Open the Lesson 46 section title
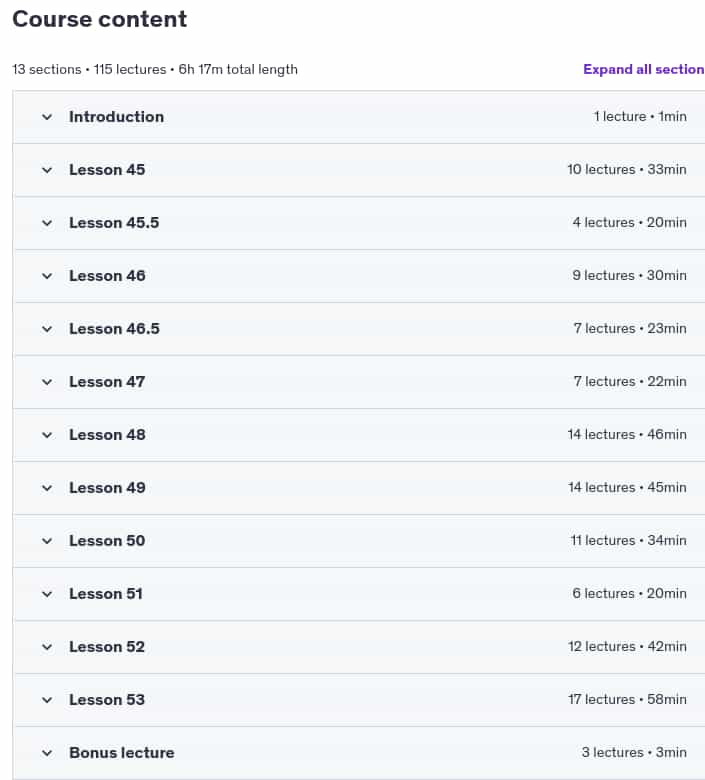This screenshot has height=780, width=705. click(107, 276)
